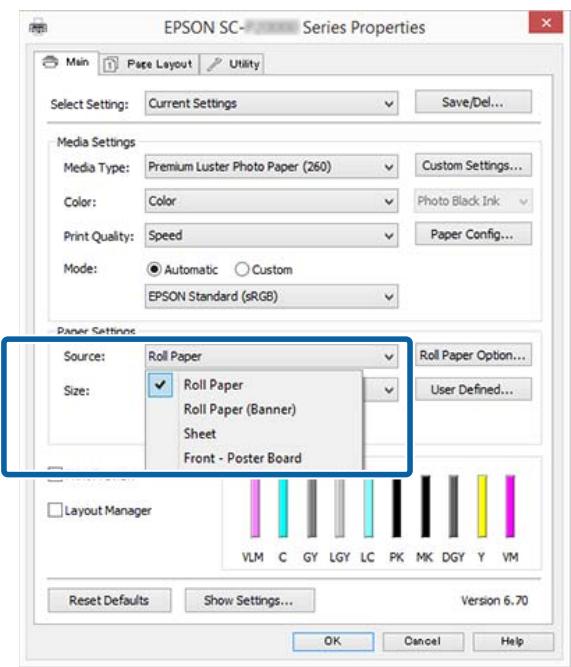Click the Y yellow ink level bar

pyautogui.click(x=482, y=506)
